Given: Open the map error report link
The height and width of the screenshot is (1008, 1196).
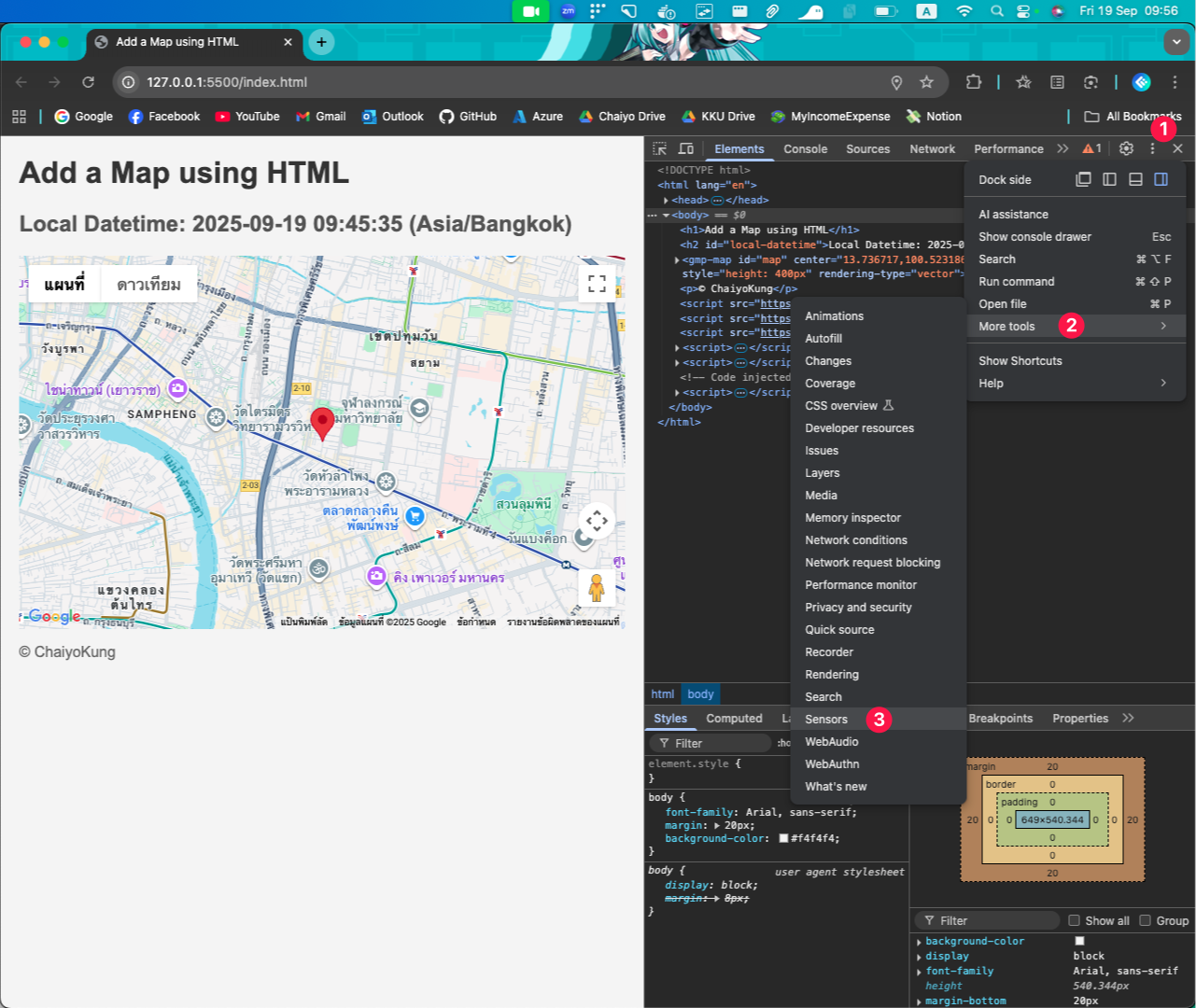Looking at the screenshot, I should 562,621.
